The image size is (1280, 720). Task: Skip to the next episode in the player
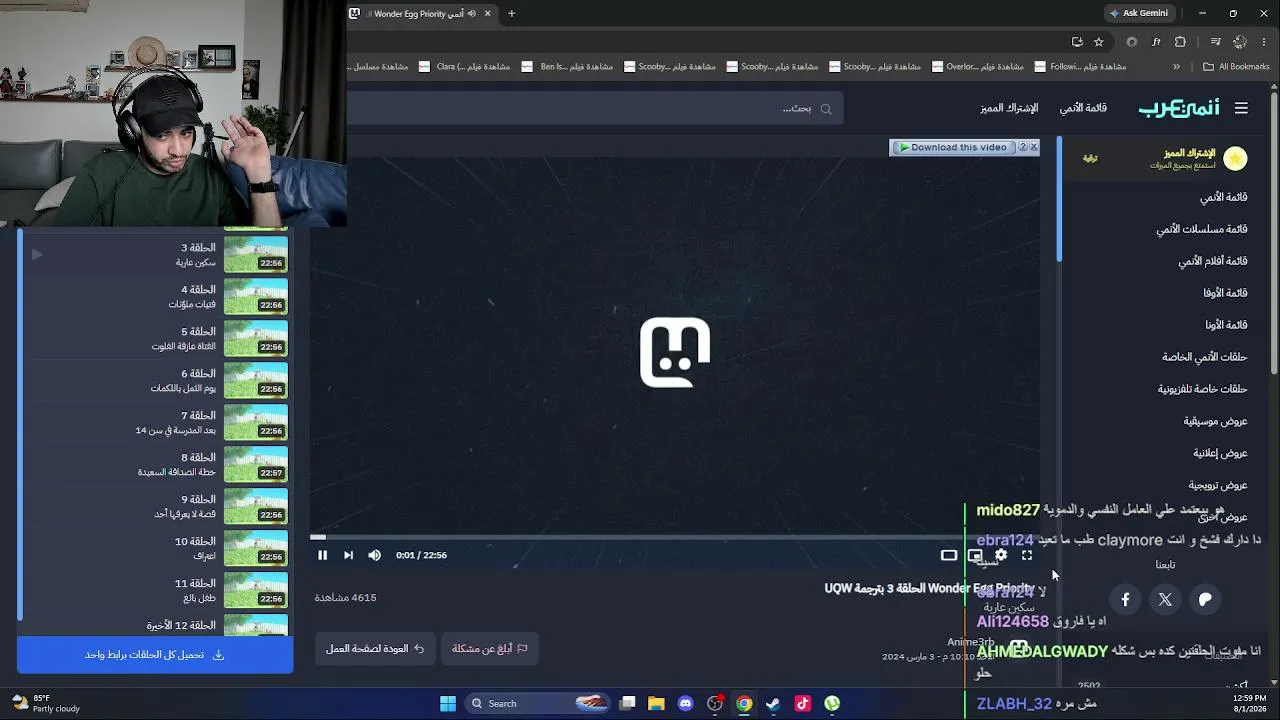(x=348, y=555)
